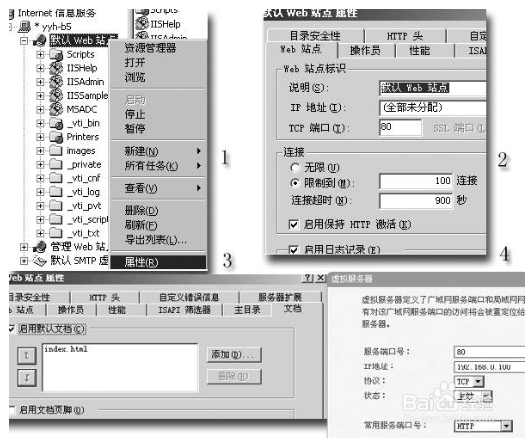The height and width of the screenshot is (438, 526).
Task: Click the _vti_pvt folder icon
Action: 56,206
